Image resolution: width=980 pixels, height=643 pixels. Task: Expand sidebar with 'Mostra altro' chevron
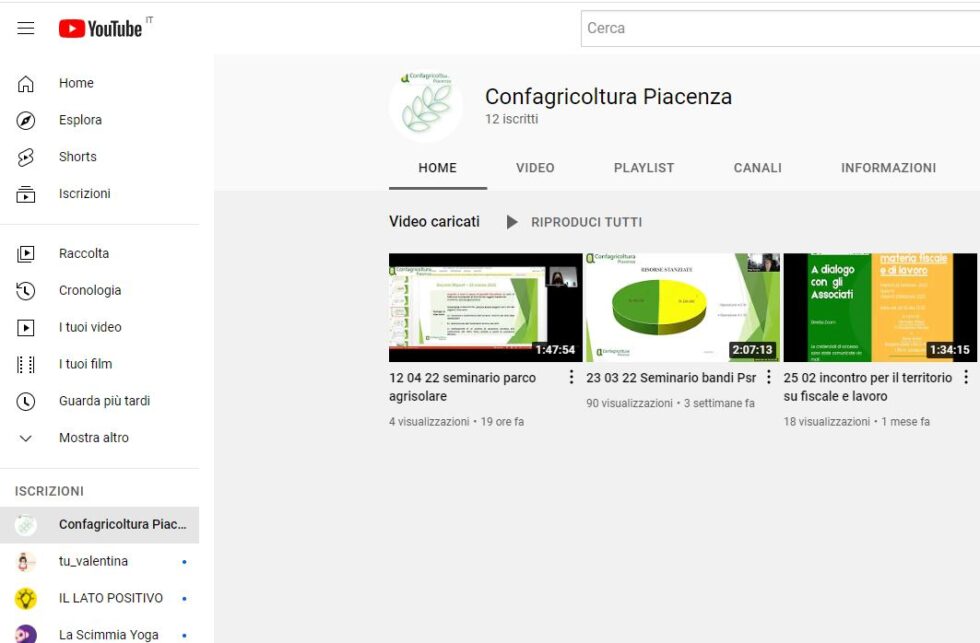point(26,438)
